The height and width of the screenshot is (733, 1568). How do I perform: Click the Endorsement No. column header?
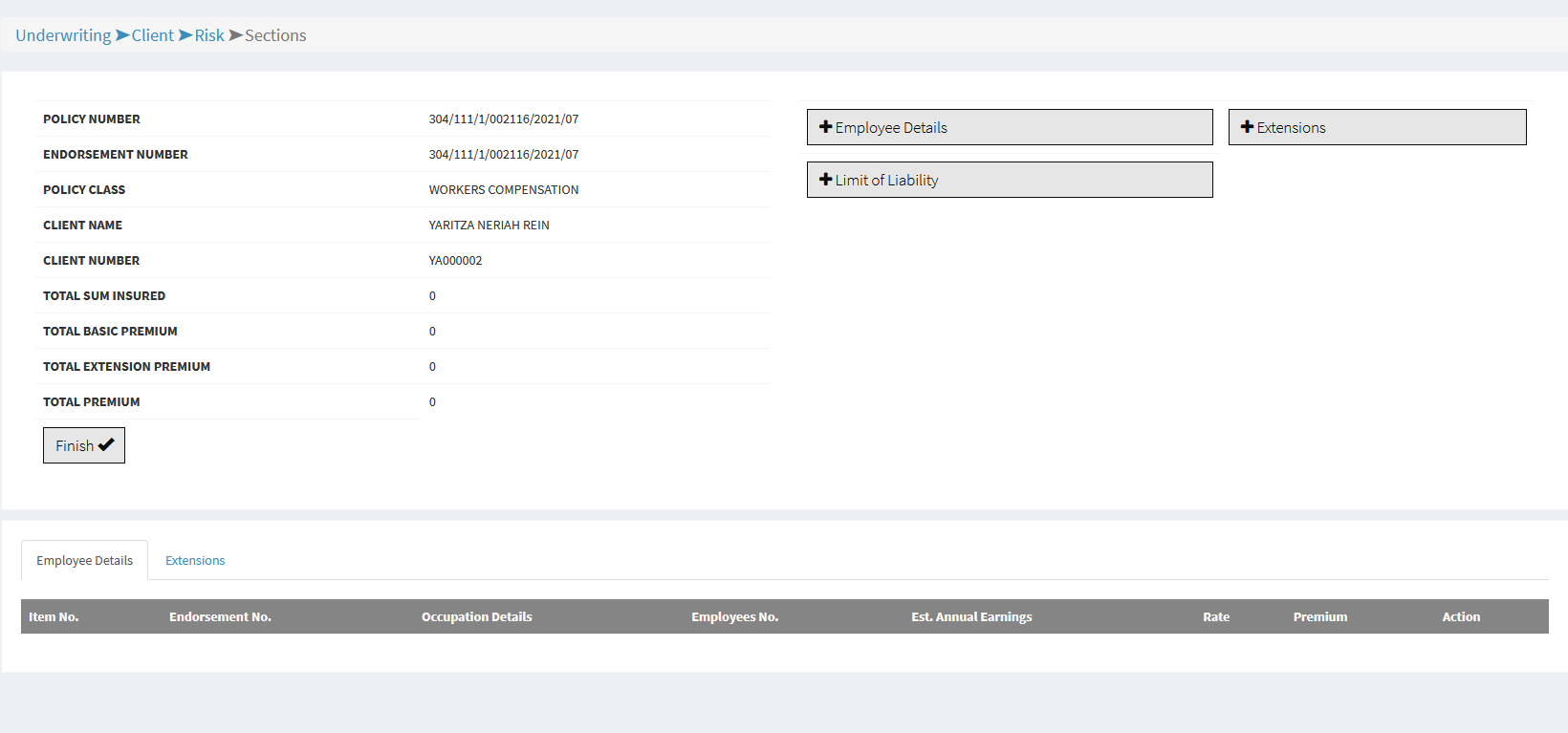point(220,617)
